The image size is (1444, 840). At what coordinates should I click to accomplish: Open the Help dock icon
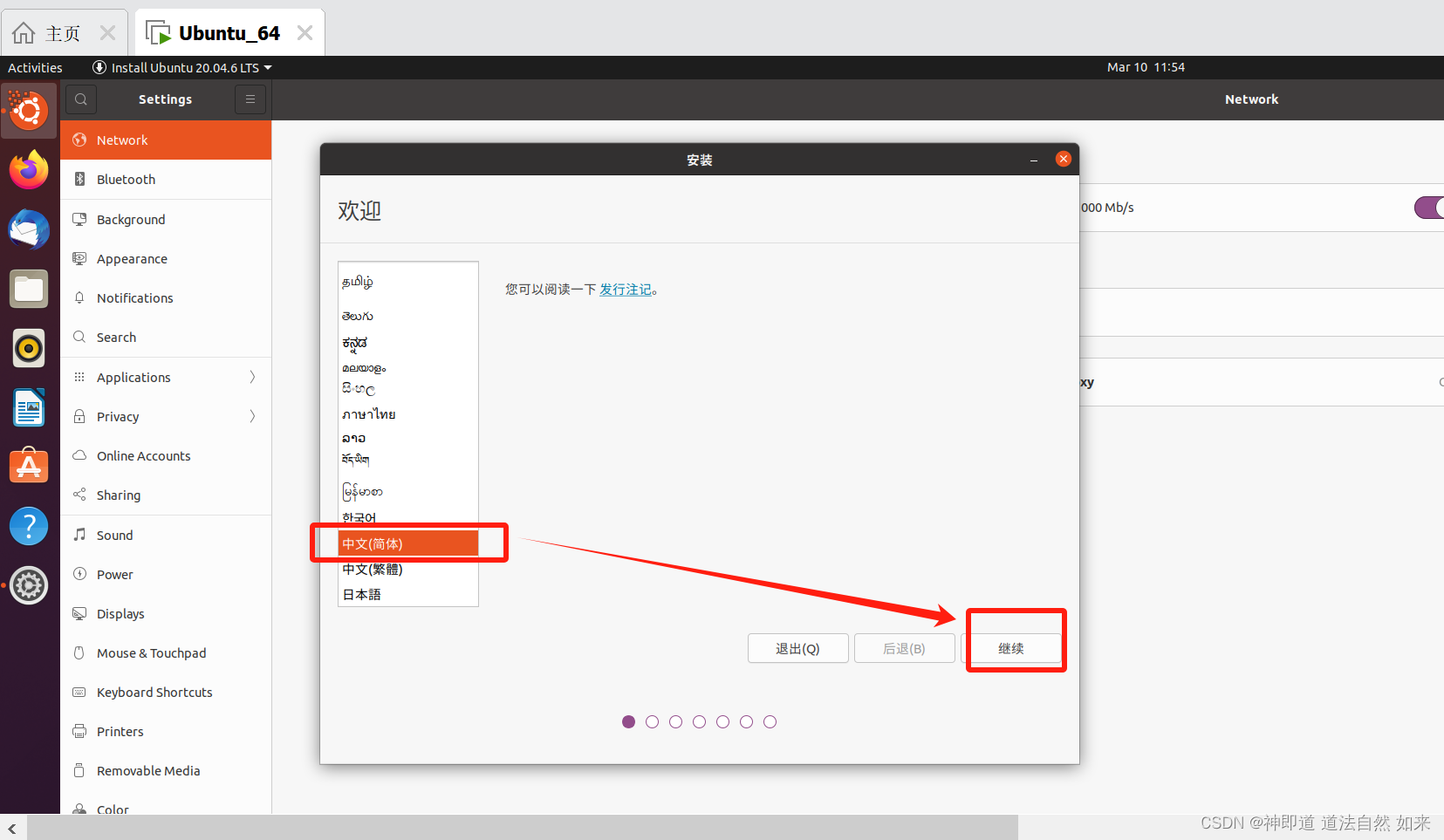pos(29,527)
